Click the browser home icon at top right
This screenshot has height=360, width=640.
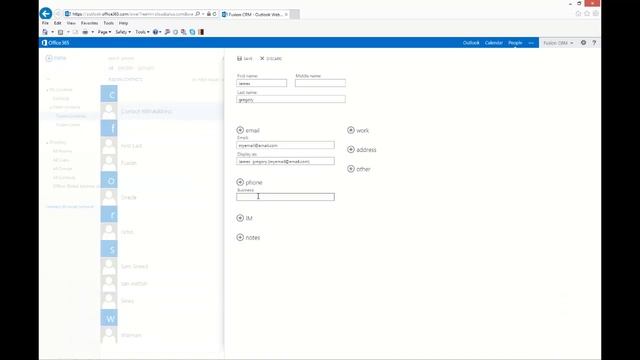point(578,13)
